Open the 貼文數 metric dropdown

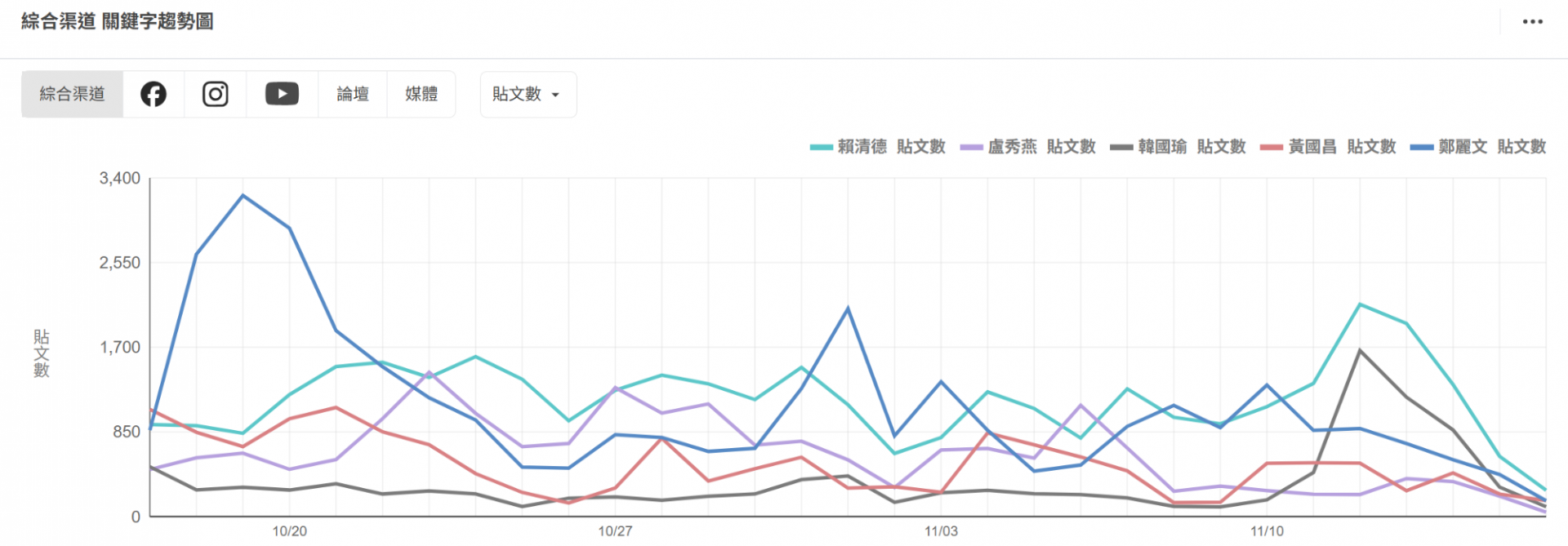click(528, 95)
